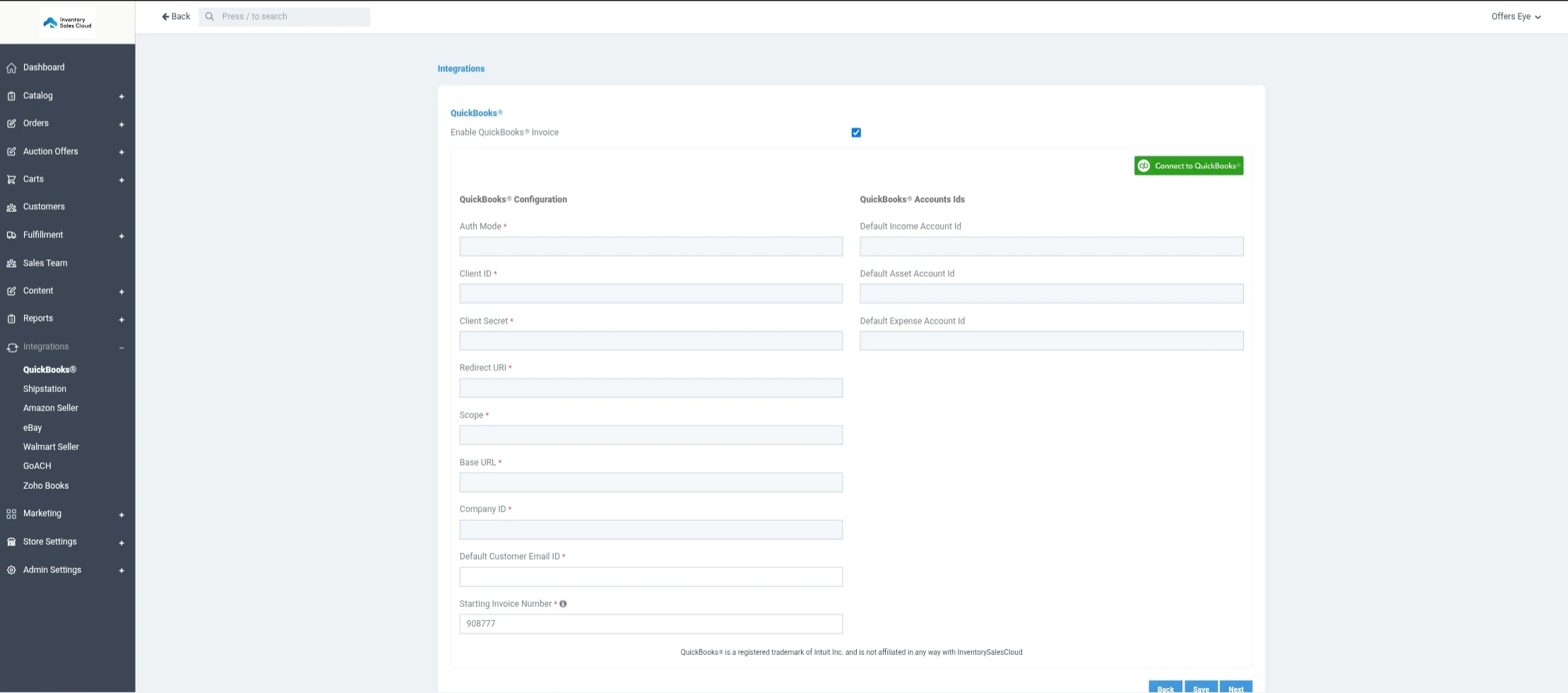1568x693 pixels.
Task: Open Zoho Books integration page
Action: click(x=46, y=485)
